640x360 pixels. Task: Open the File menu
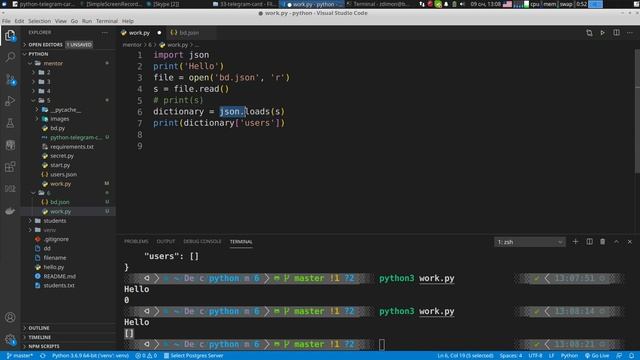click(x=6, y=21)
